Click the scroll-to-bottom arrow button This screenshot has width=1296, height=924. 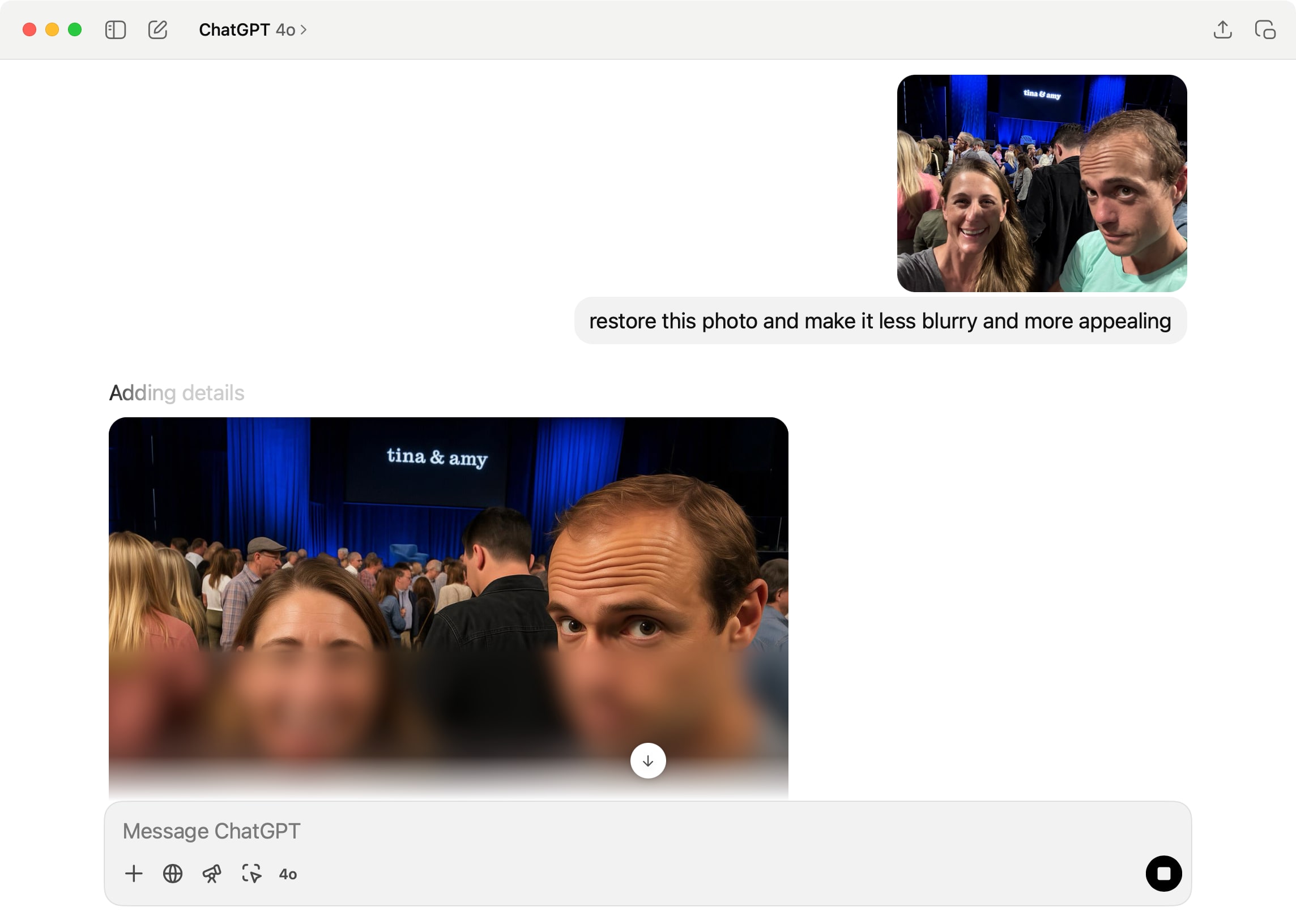click(647, 761)
